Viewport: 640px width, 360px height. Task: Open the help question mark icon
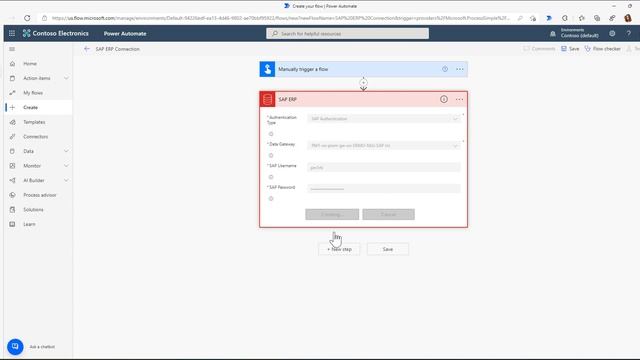[x=629, y=33]
